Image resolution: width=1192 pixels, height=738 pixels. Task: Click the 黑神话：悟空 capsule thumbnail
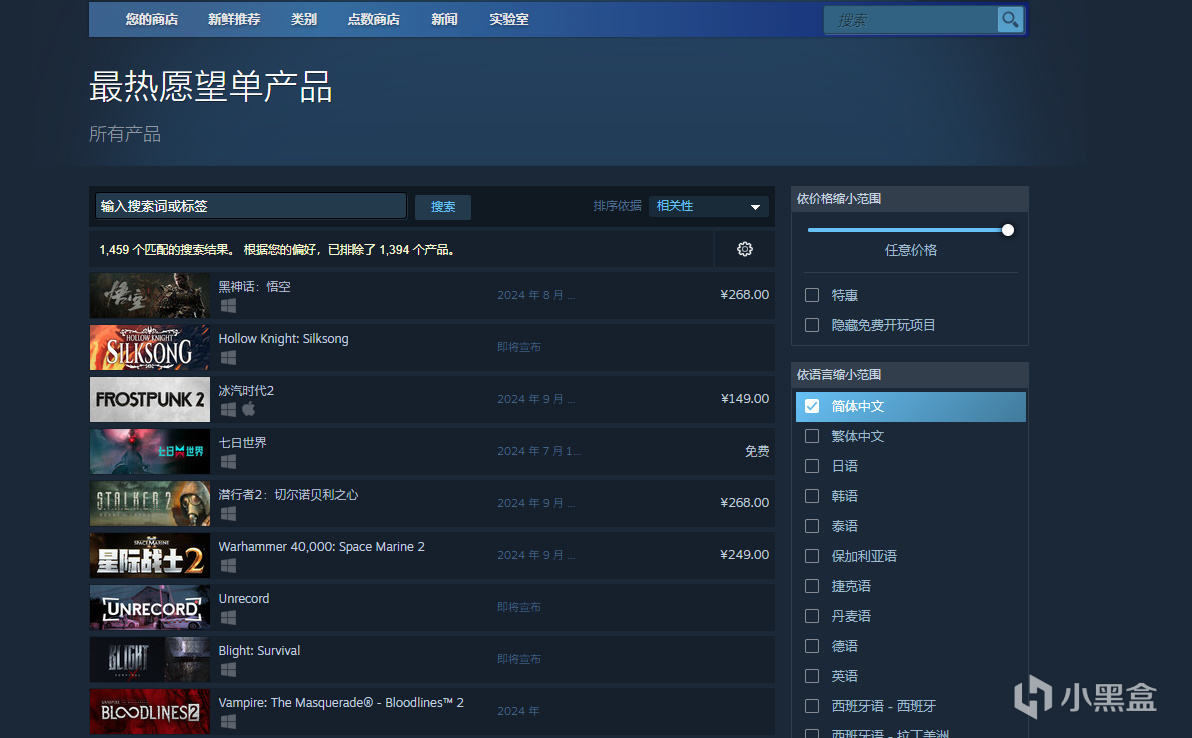point(150,296)
